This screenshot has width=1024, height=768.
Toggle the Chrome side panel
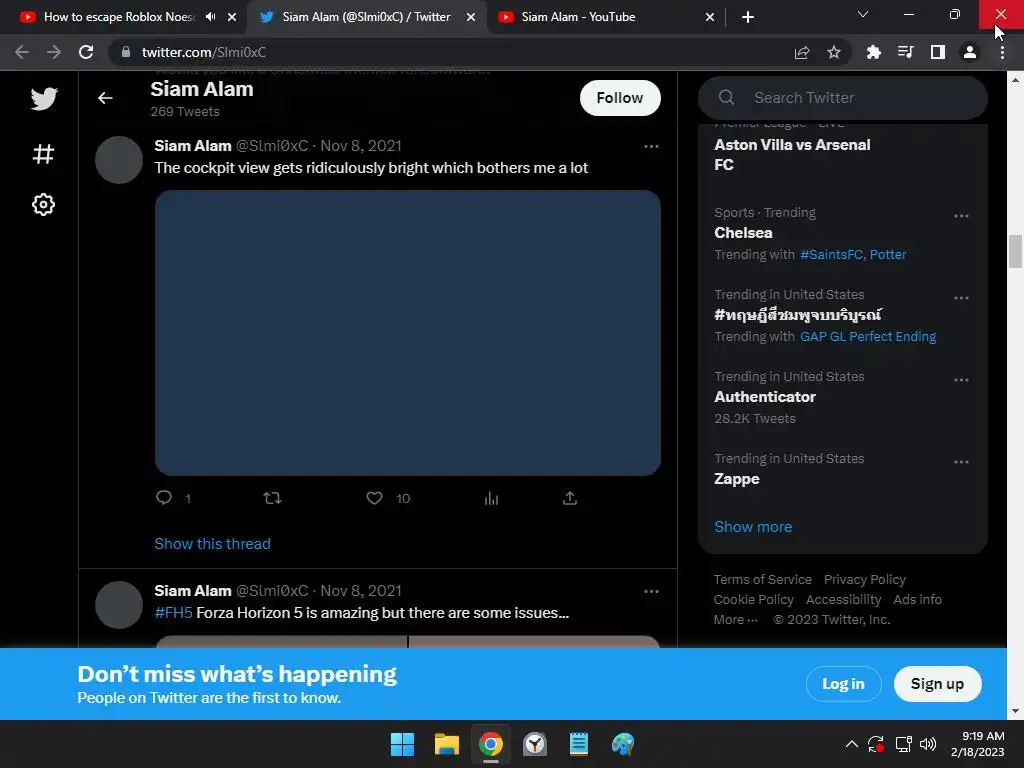click(x=938, y=52)
